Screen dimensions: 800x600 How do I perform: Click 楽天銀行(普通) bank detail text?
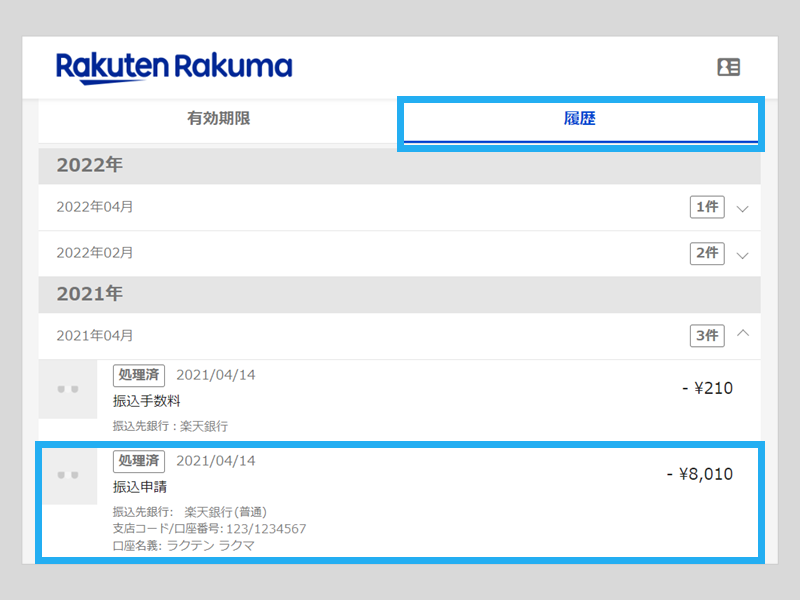226,512
